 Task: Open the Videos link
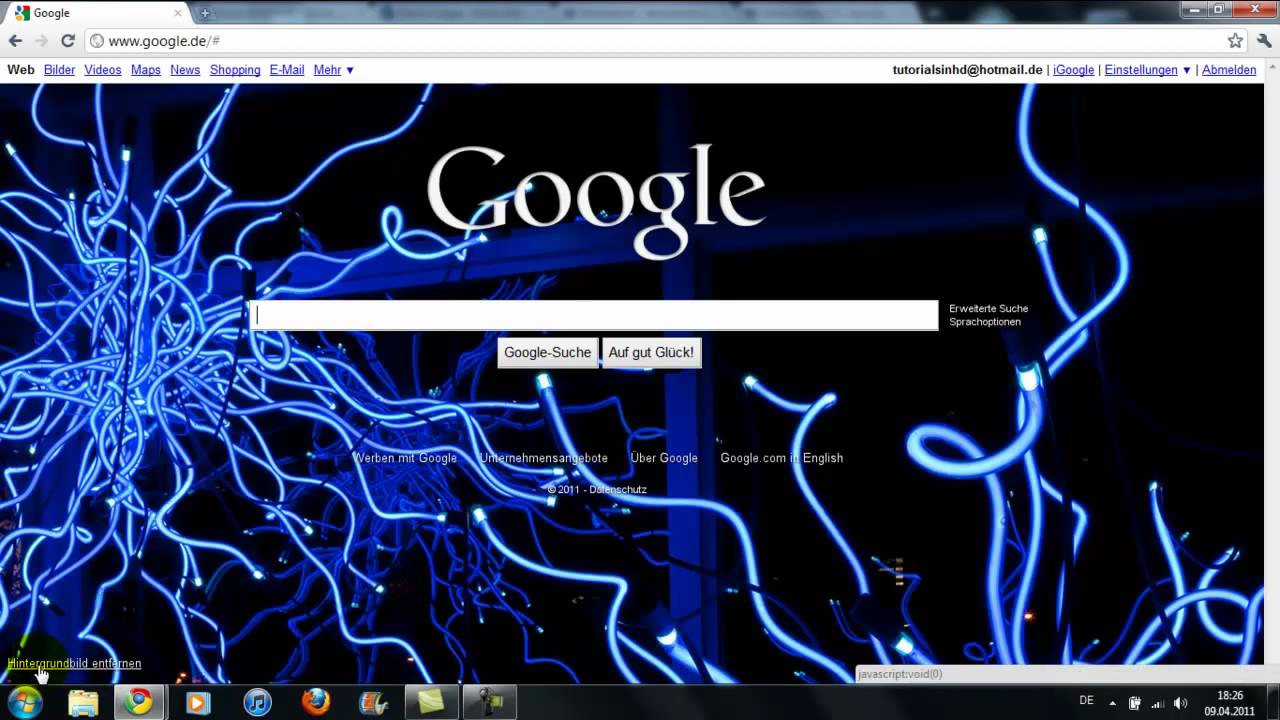pos(103,70)
